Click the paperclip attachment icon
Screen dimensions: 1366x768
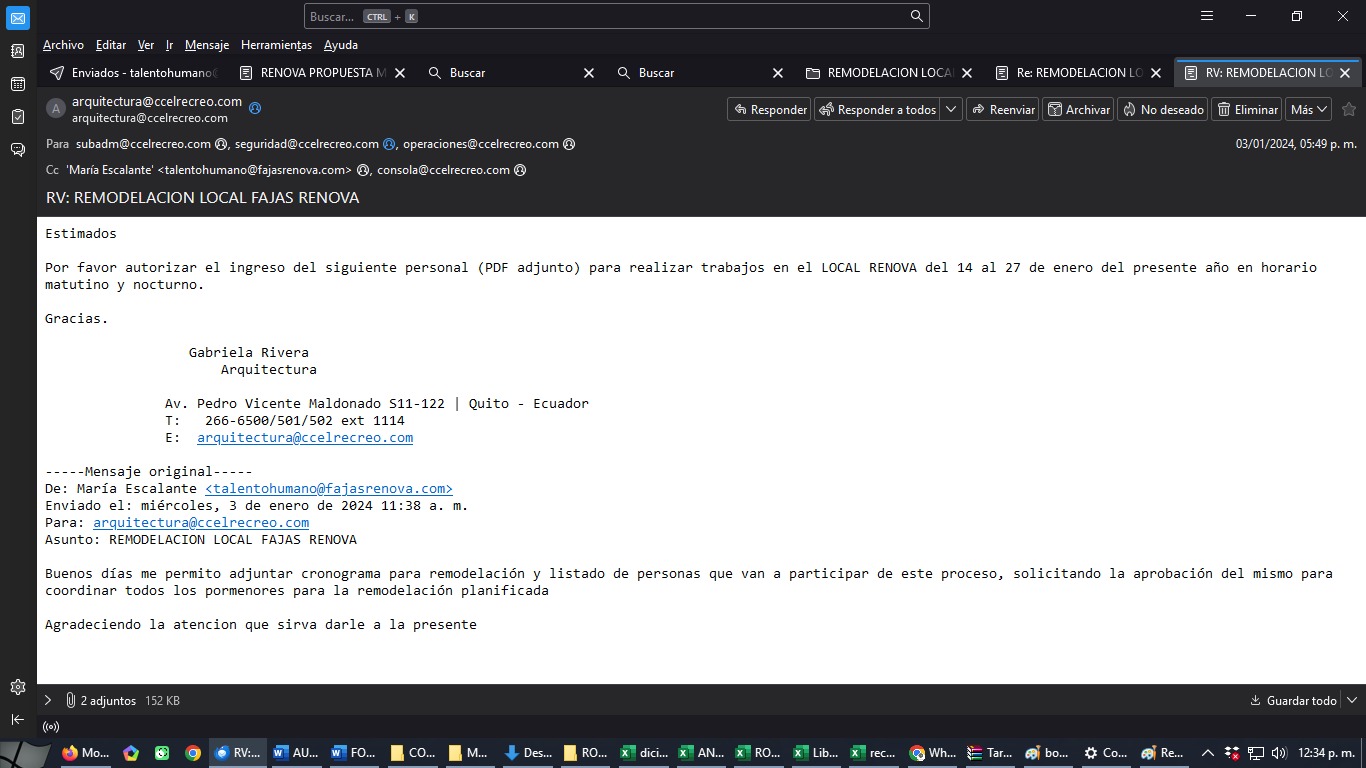coord(70,701)
